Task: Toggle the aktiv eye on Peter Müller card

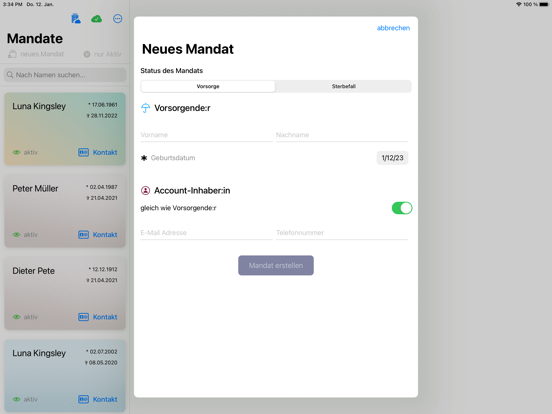Action: tap(17, 235)
